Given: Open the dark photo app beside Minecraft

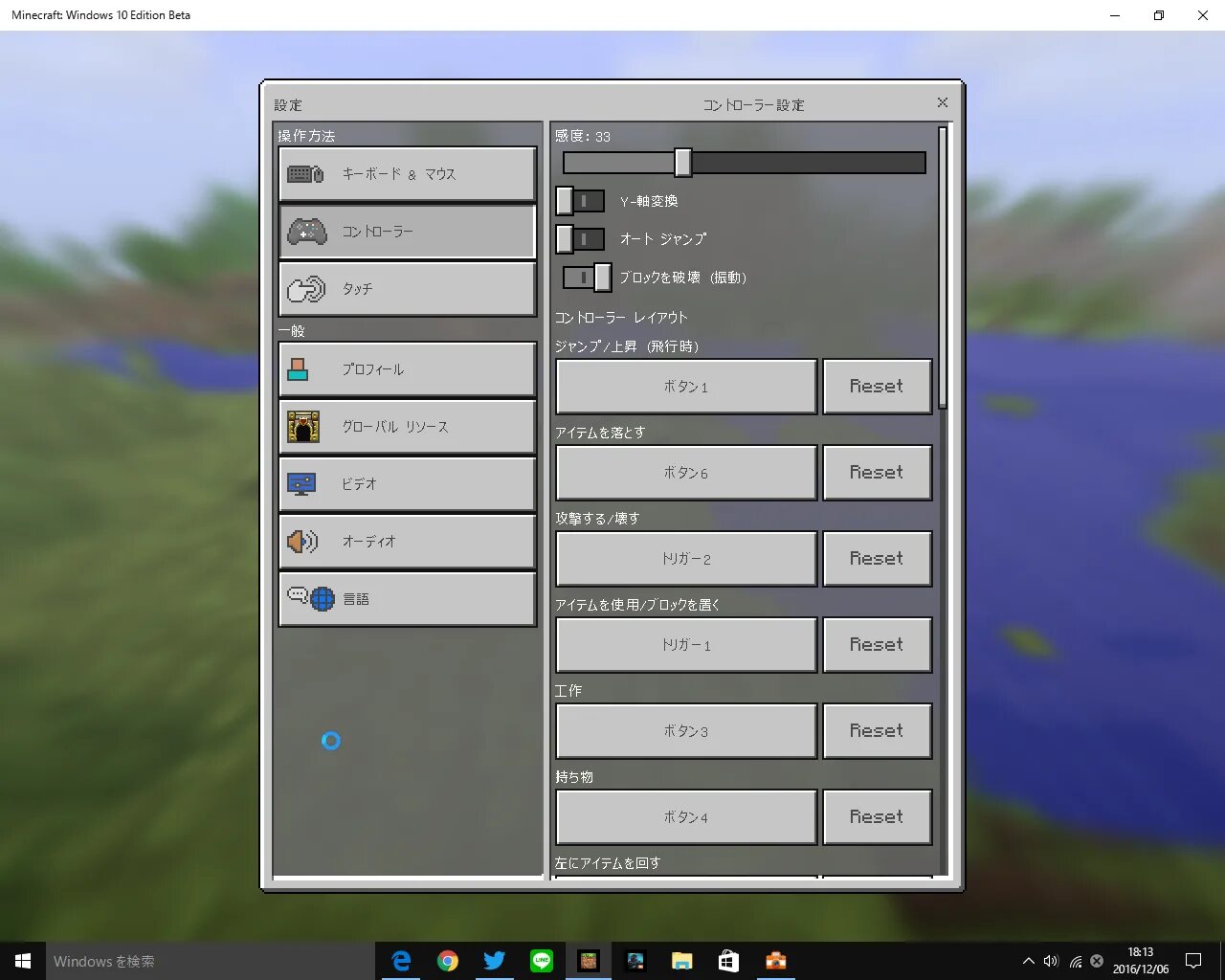Looking at the screenshot, I should (x=635, y=961).
